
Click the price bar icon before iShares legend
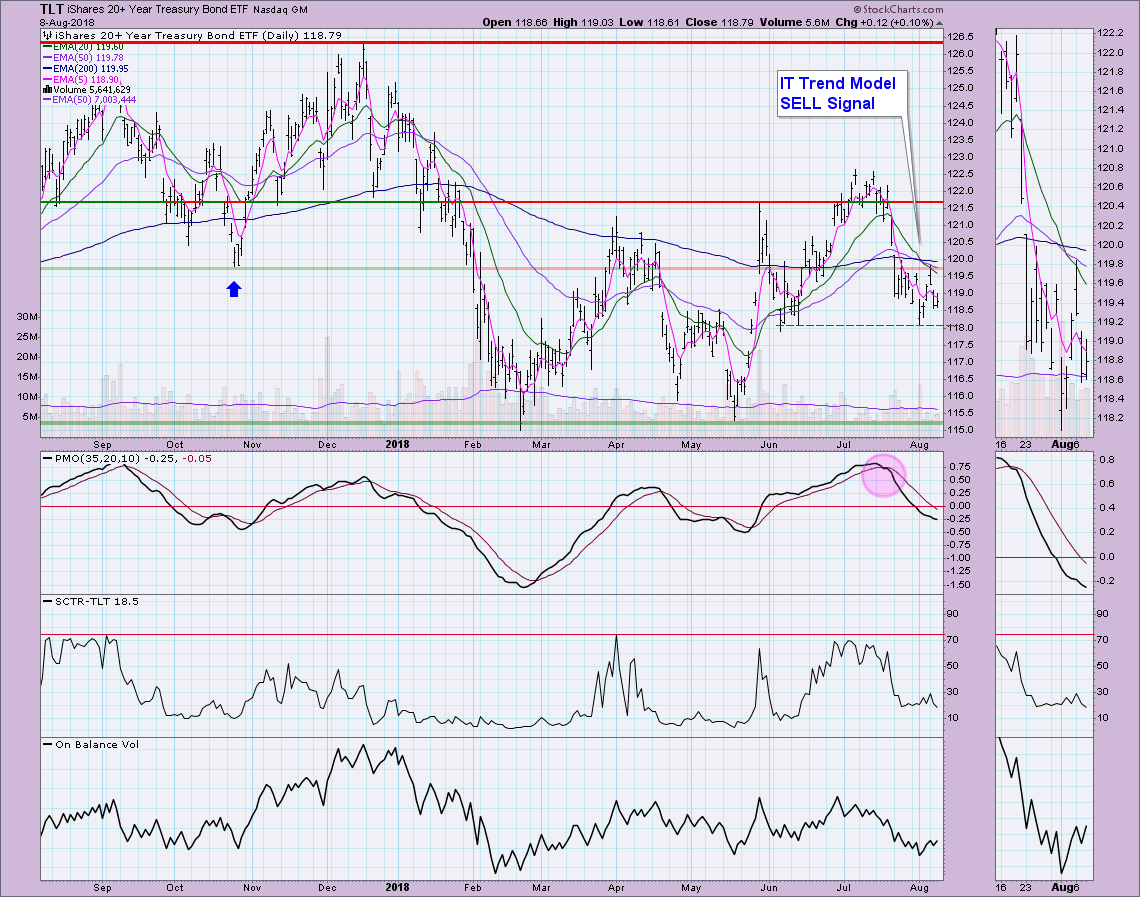coord(45,34)
